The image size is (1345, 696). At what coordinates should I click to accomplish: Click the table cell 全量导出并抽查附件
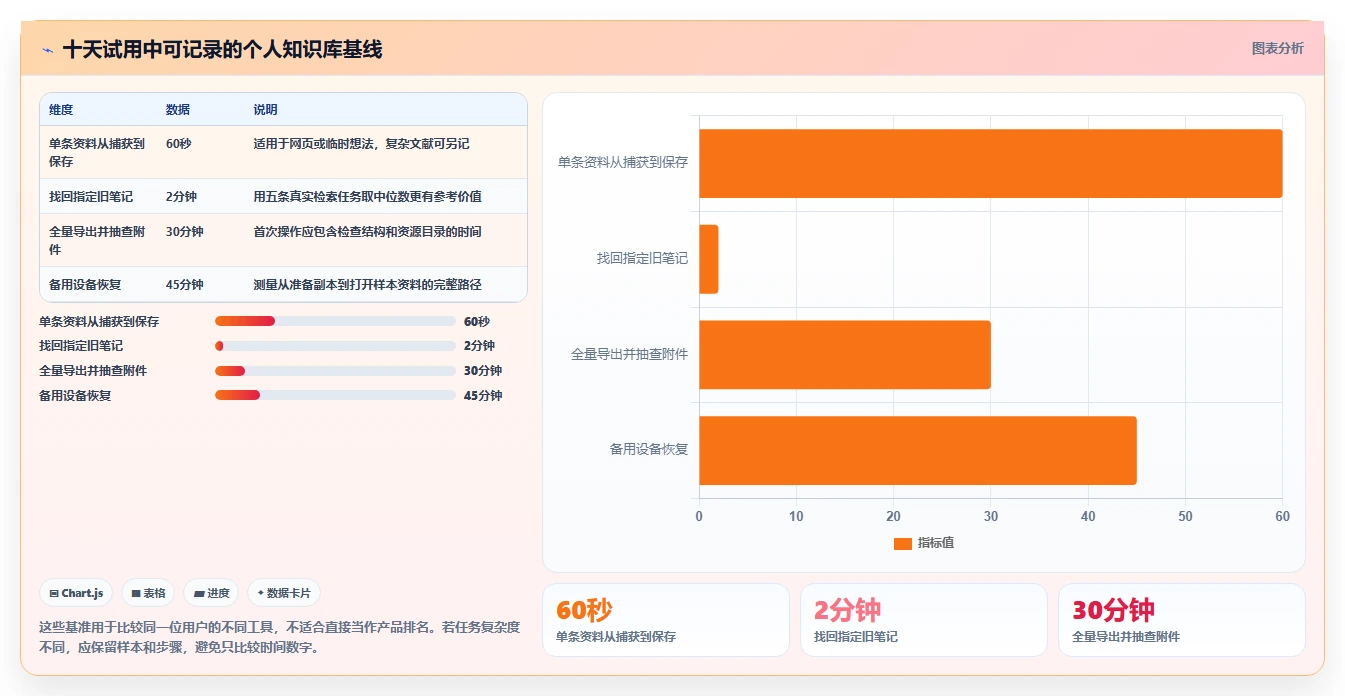coord(97,240)
